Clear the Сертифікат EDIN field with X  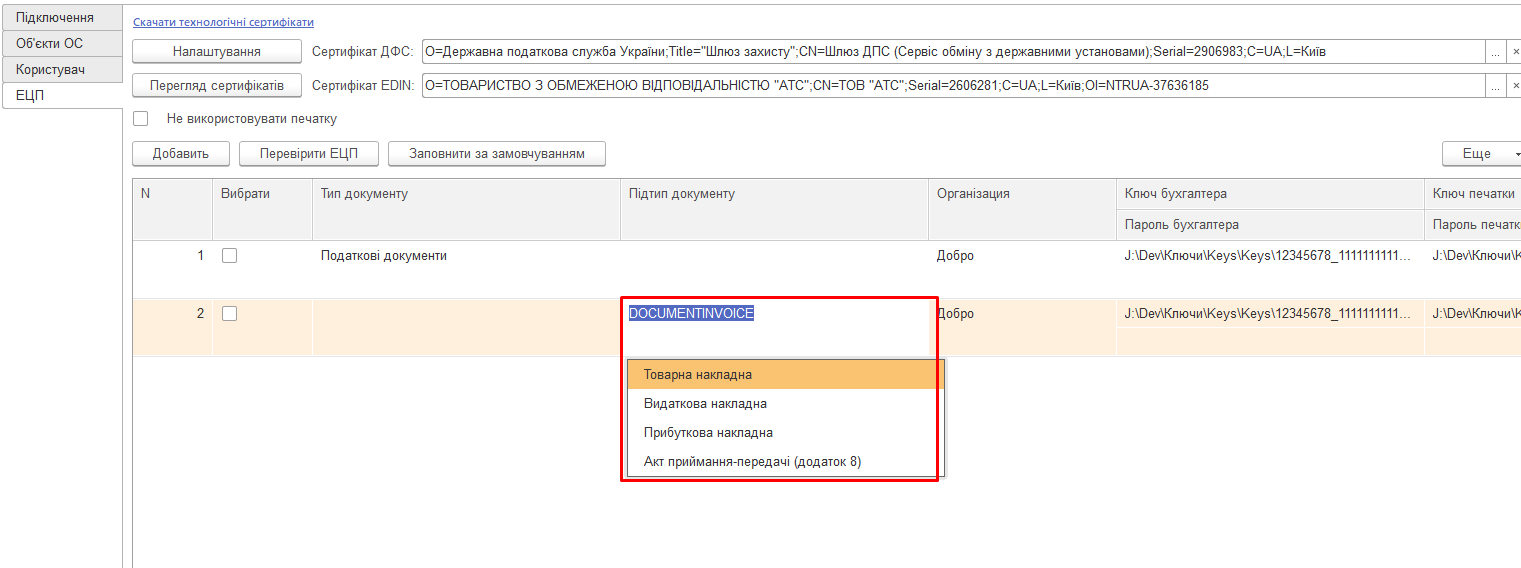pos(1514,85)
